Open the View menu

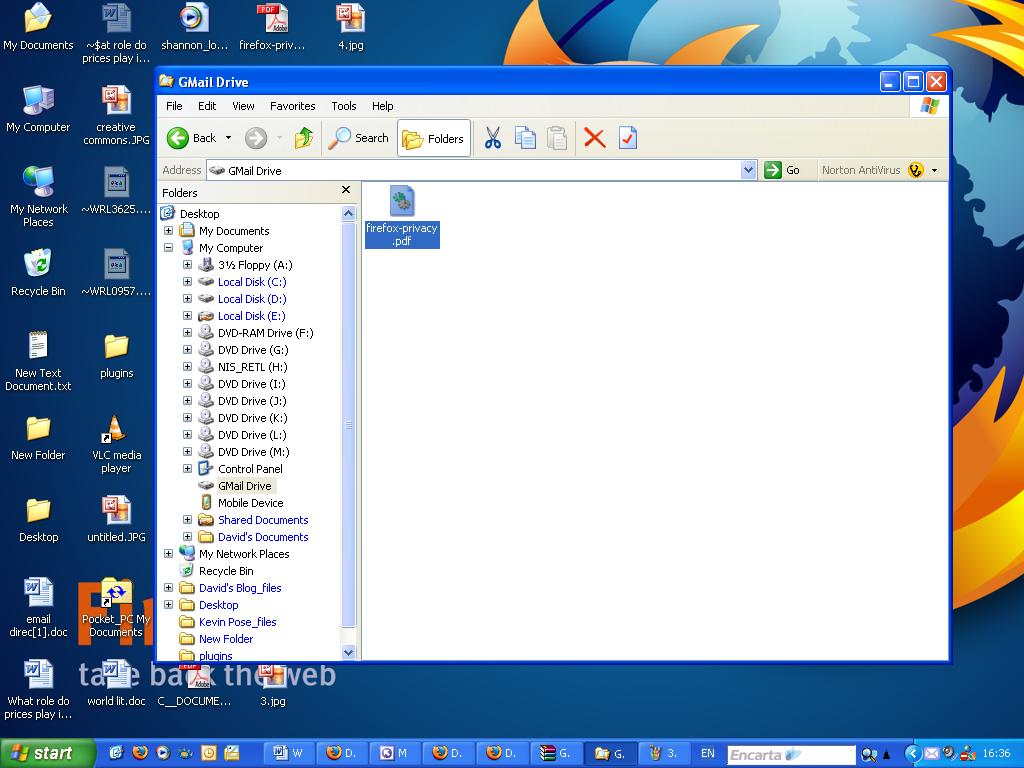pos(243,106)
